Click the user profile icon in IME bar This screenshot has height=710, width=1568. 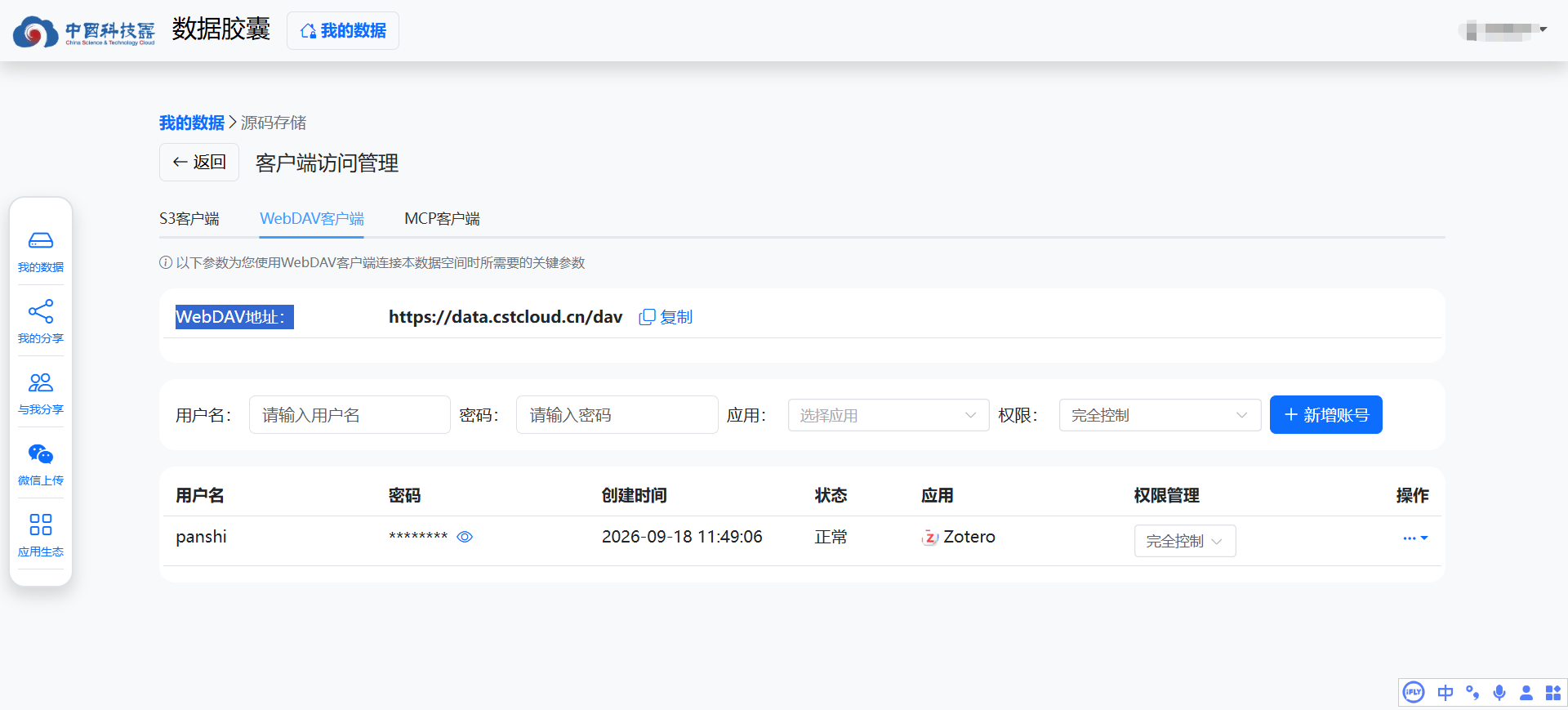click(x=1526, y=693)
